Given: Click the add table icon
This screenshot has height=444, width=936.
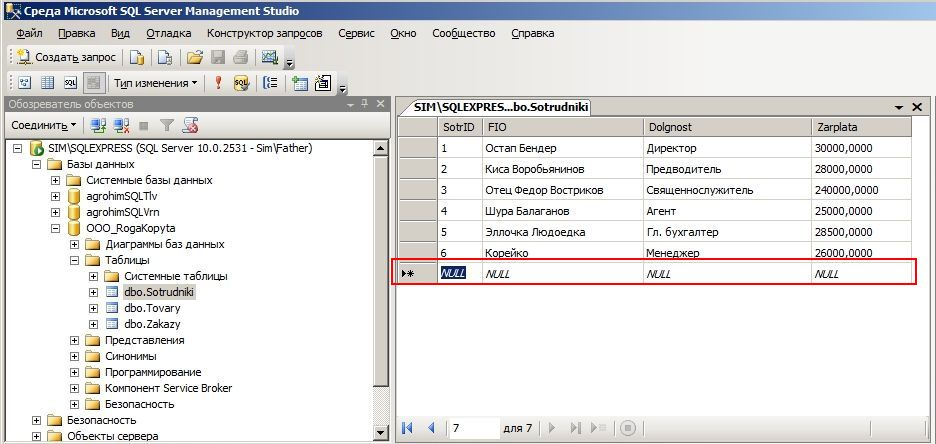Looking at the screenshot, I should (300, 83).
